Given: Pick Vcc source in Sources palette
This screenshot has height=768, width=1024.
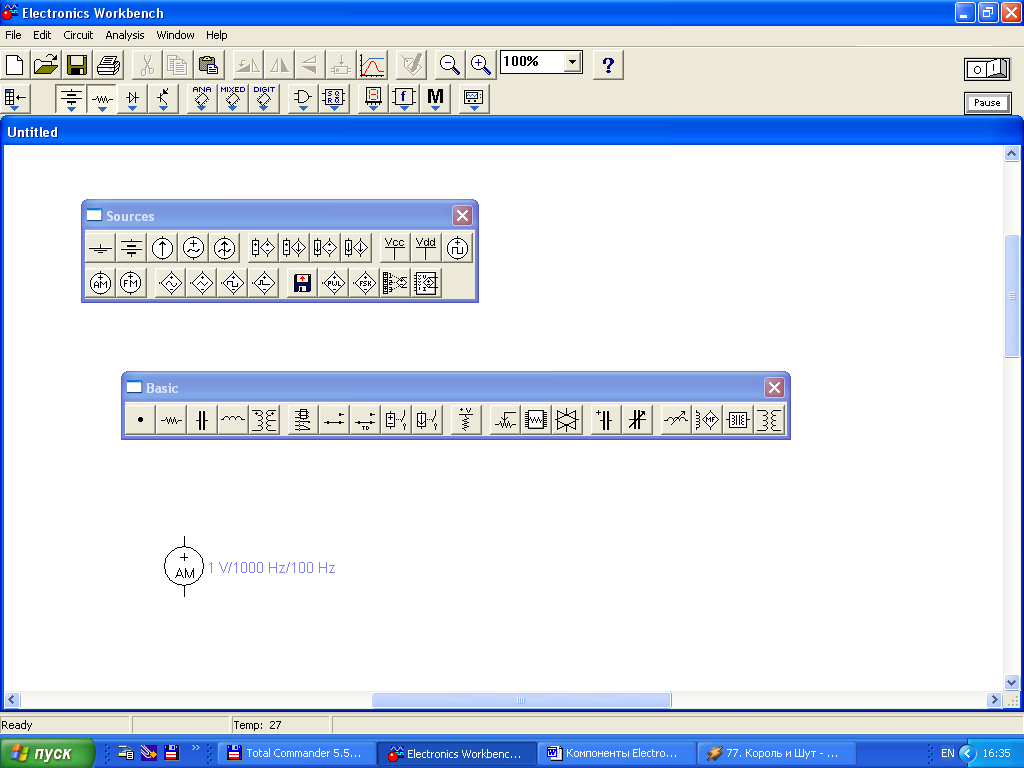Looking at the screenshot, I should click(394, 248).
